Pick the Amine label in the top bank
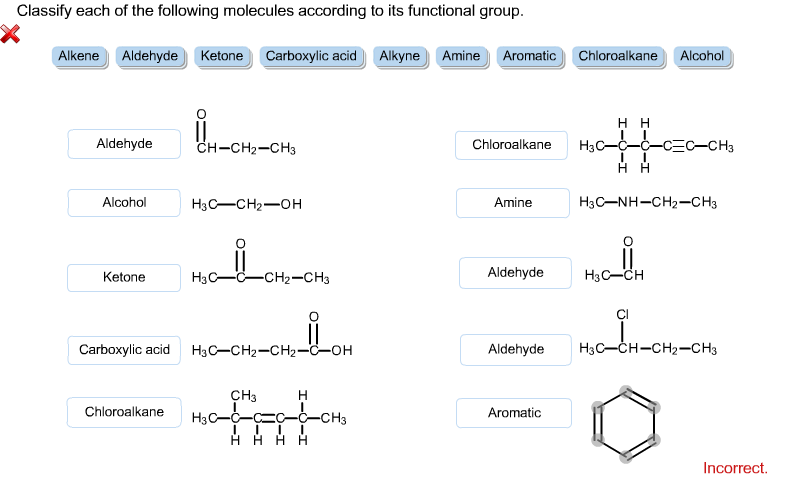The image size is (803, 494). click(x=462, y=56)
